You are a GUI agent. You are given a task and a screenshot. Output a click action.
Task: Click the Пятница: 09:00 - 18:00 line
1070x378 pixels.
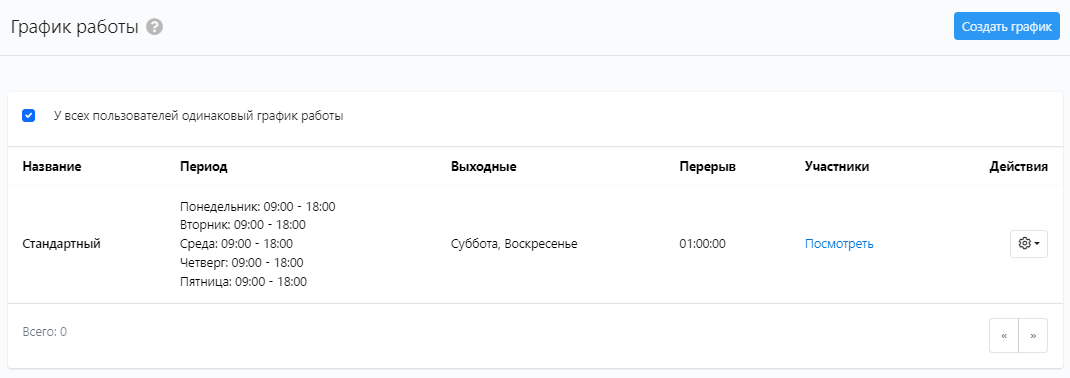pyautogui.click(x=244, y=281)
